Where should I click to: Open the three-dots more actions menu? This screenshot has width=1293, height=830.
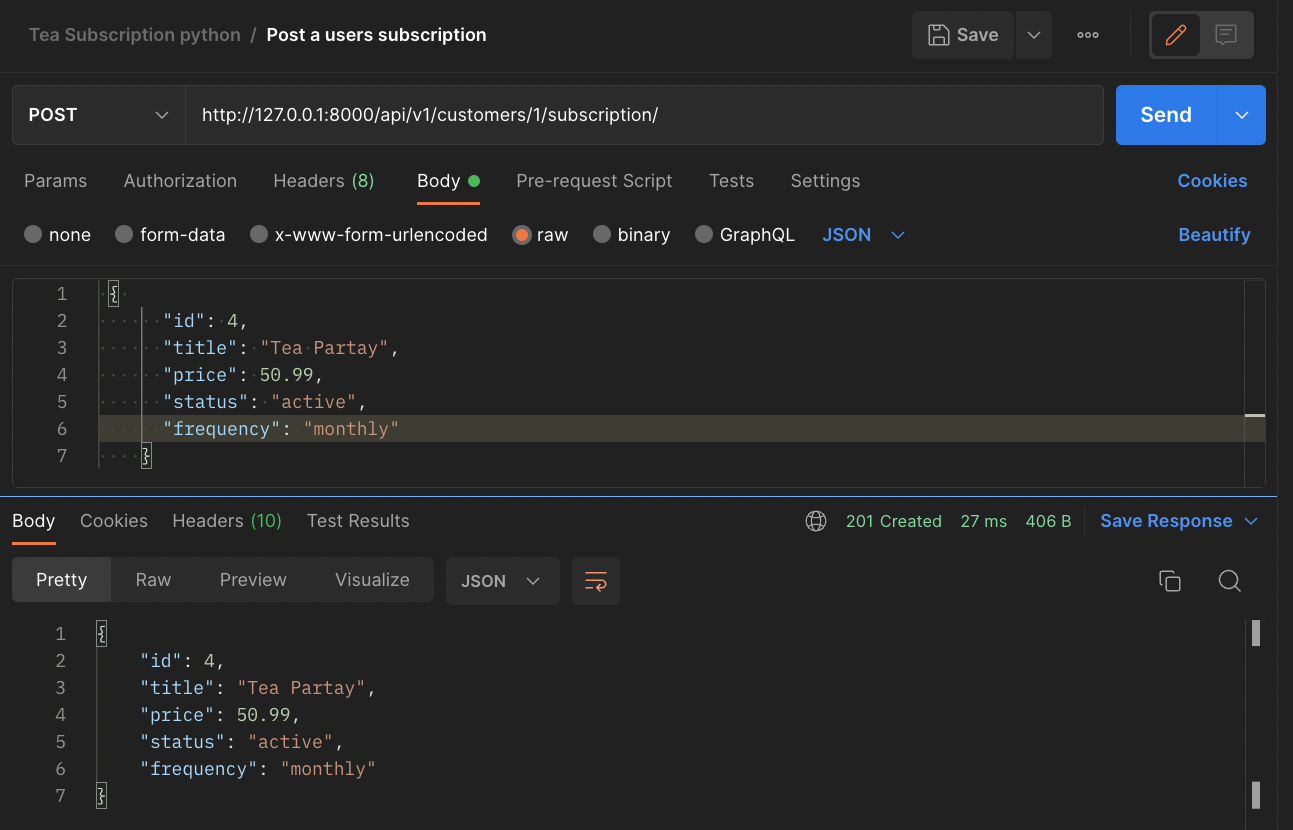(1088, 35)
